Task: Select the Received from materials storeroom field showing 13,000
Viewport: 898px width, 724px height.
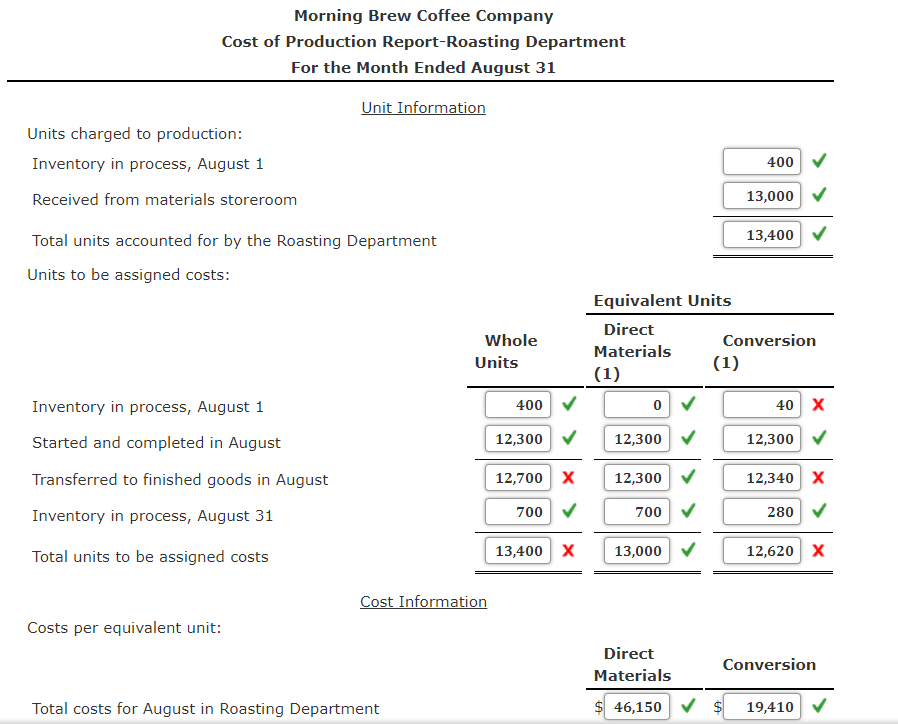Action: click(x=762, y=196)
